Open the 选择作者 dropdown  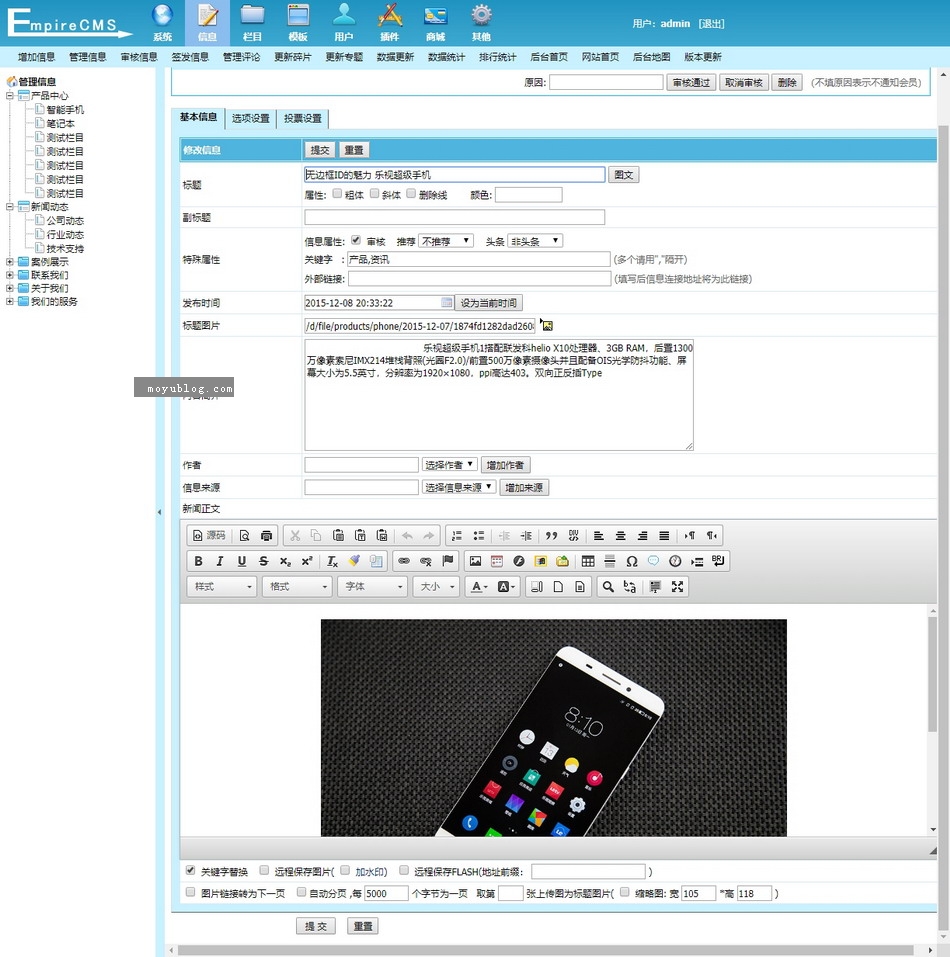[x=449, y=465]
